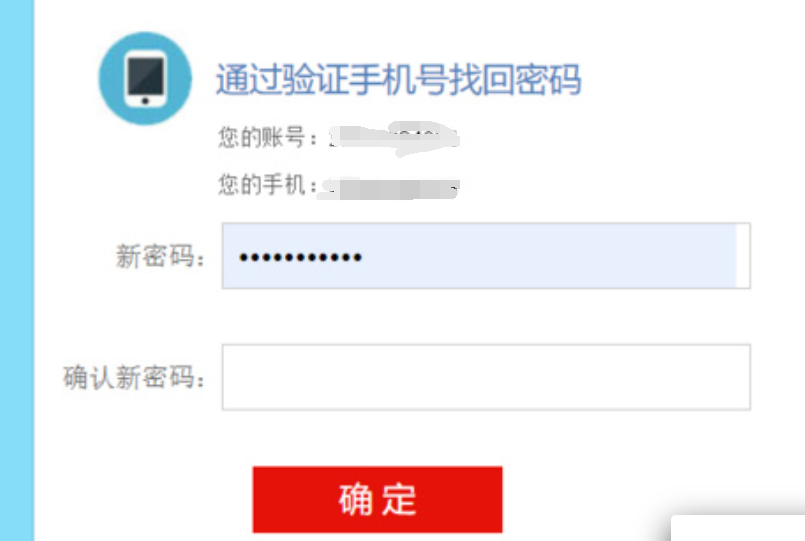Image resolution: width=805 pixels, height=541 pixels.
Task: Click the masked password dots
Action: pyautogui.click(x=300, y=257)
